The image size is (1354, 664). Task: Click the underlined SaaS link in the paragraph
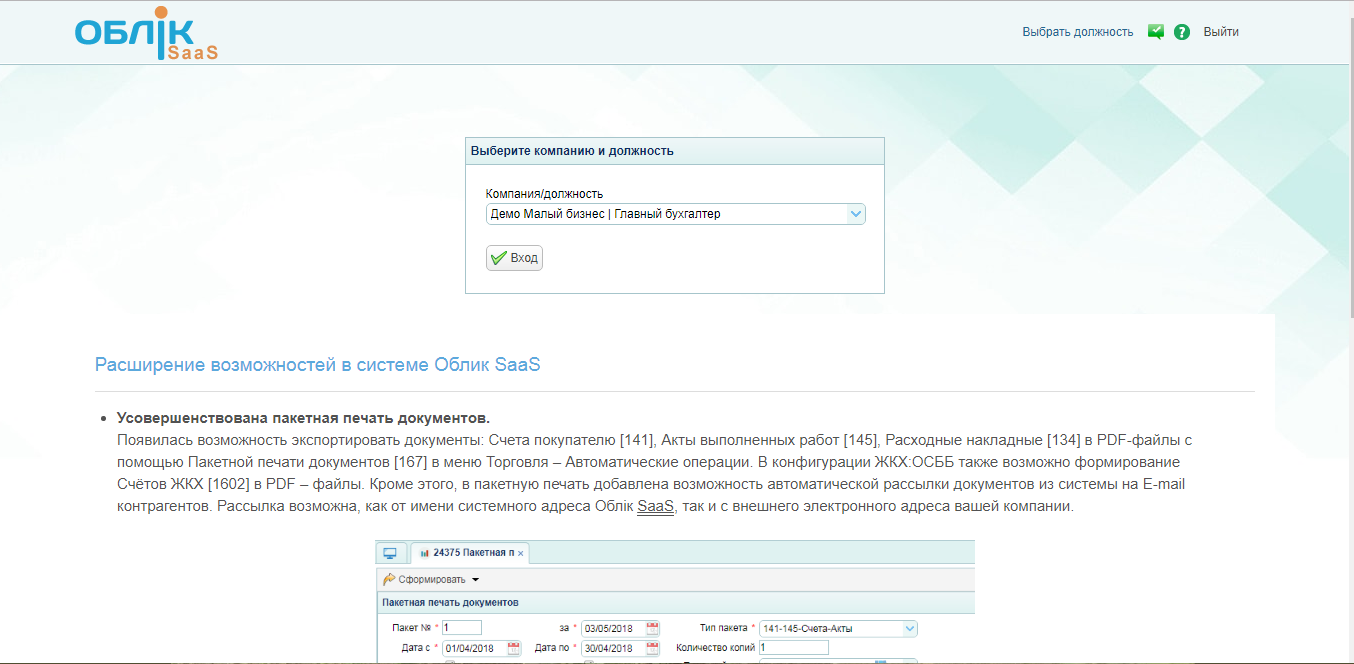click(656, 506)
